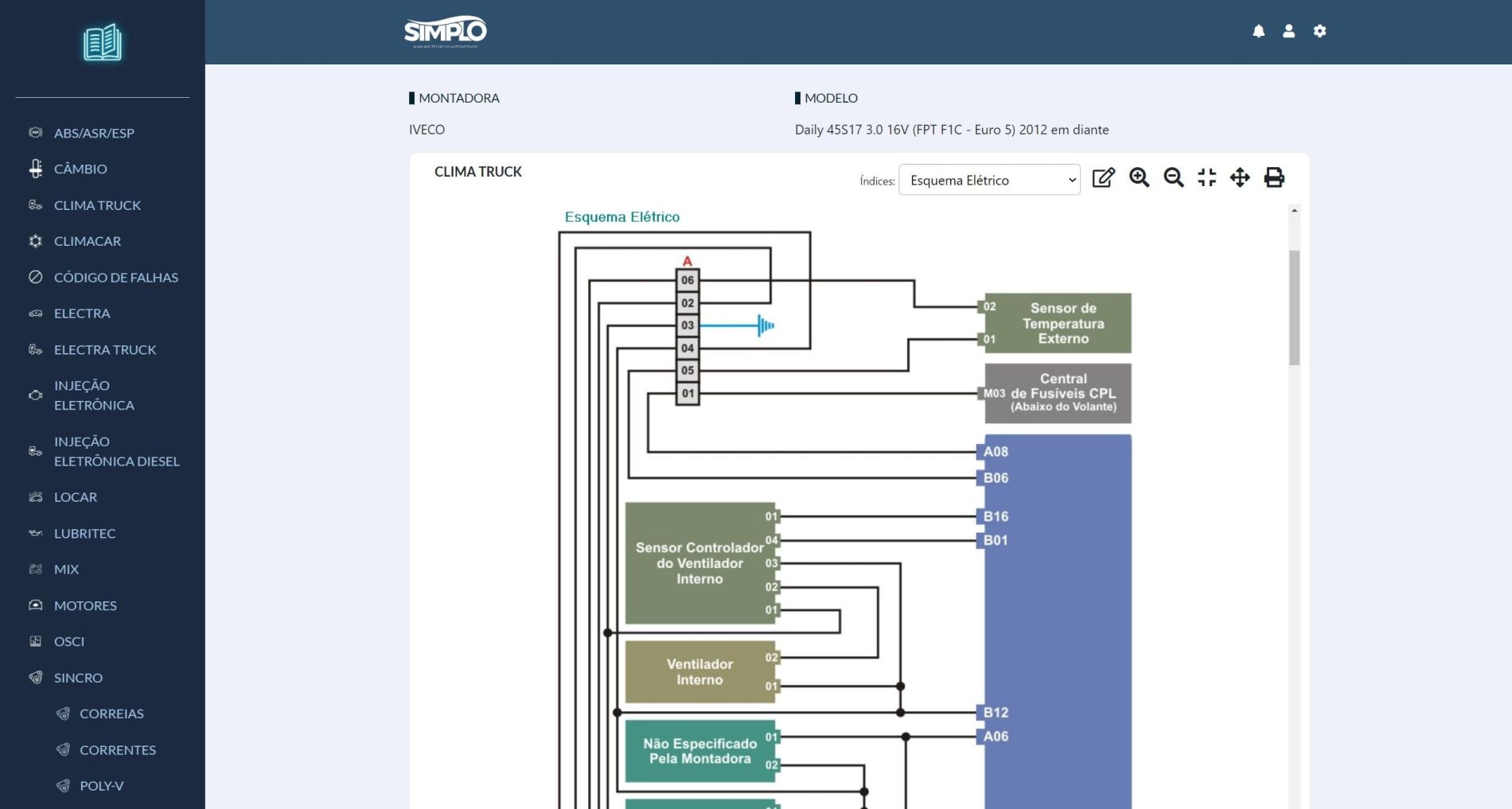Click the diagram vertical scrollbar thumb
The image size is (1512, 809).
[1294, 307]
